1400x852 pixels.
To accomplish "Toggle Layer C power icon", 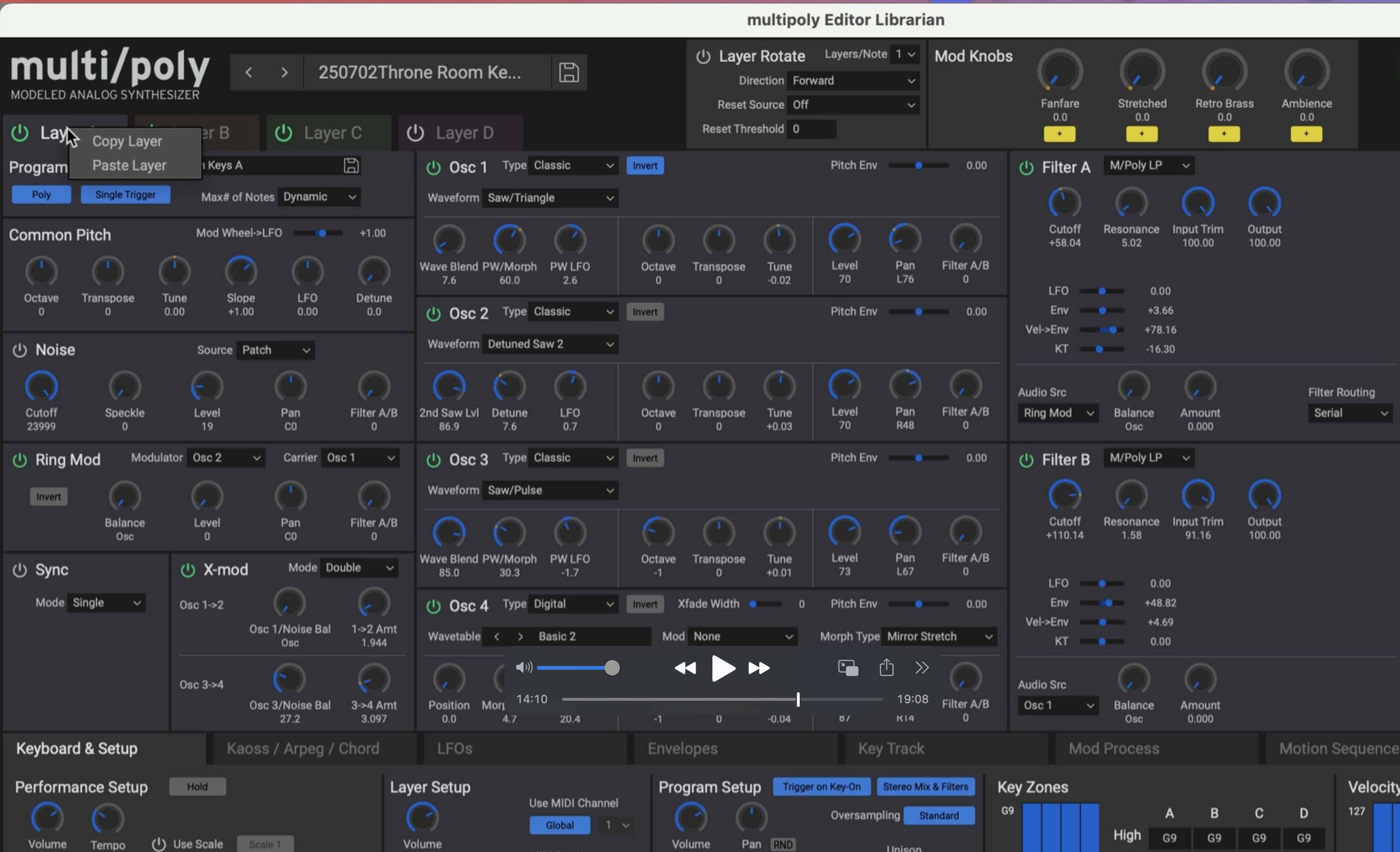I will (283, 133).
